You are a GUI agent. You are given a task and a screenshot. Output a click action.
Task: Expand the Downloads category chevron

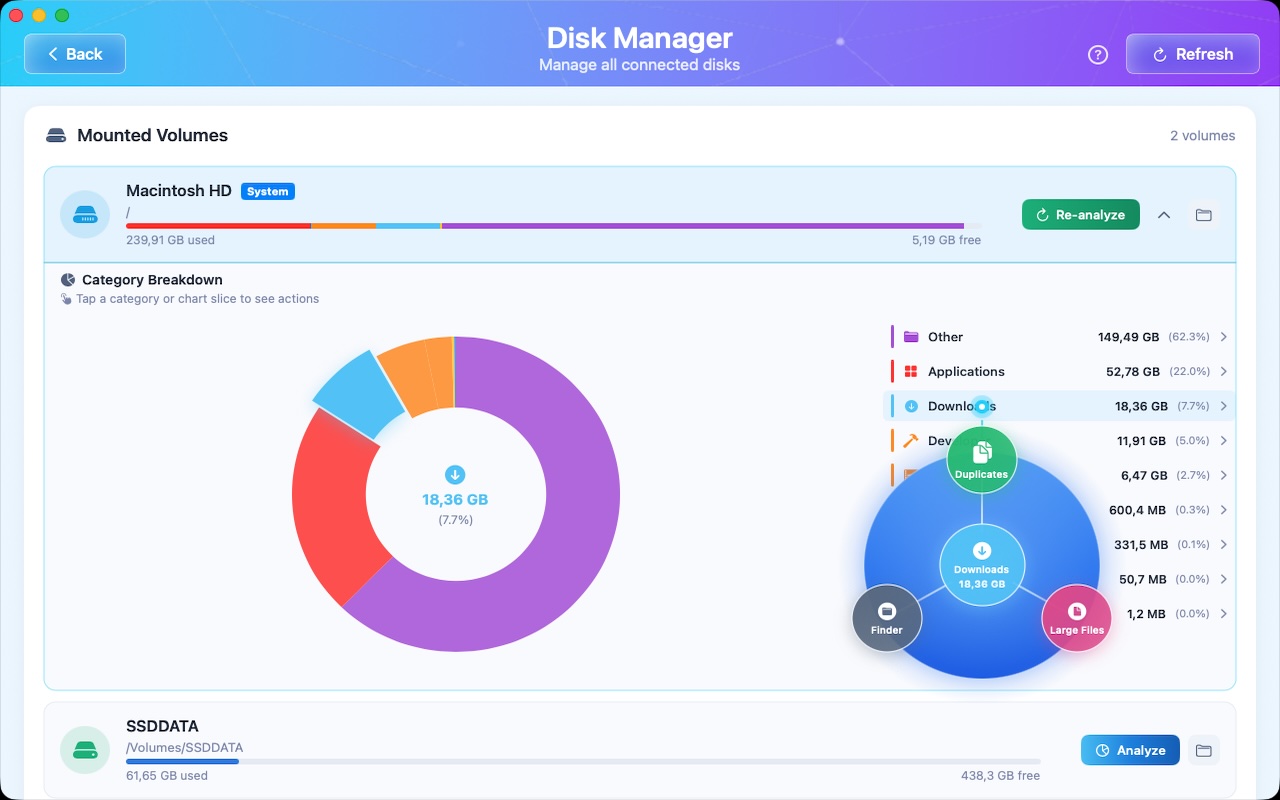[1223, 406]
